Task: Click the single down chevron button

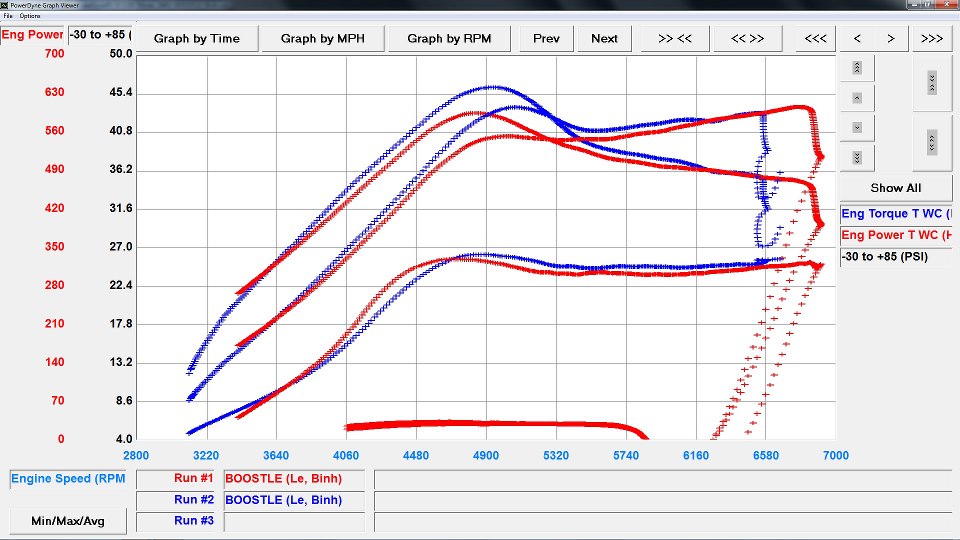Action: (857, 128)
